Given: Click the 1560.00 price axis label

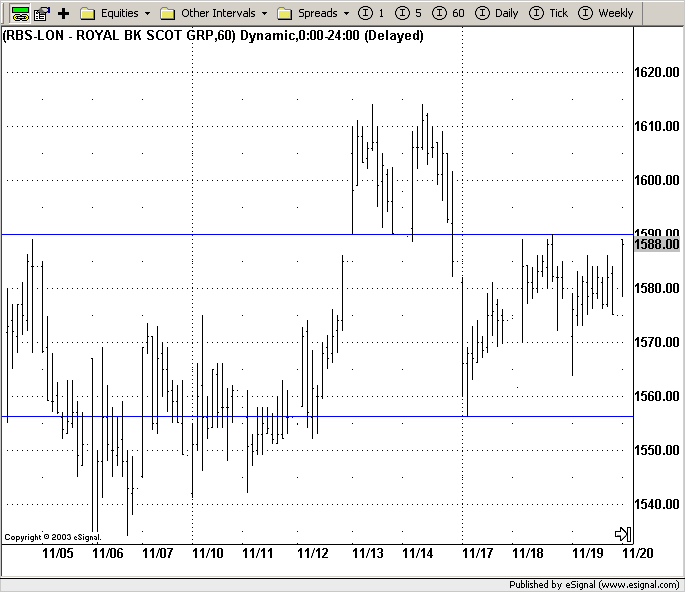Looking at the screenshot, I should pyautogui.click(x=657, y=396).
